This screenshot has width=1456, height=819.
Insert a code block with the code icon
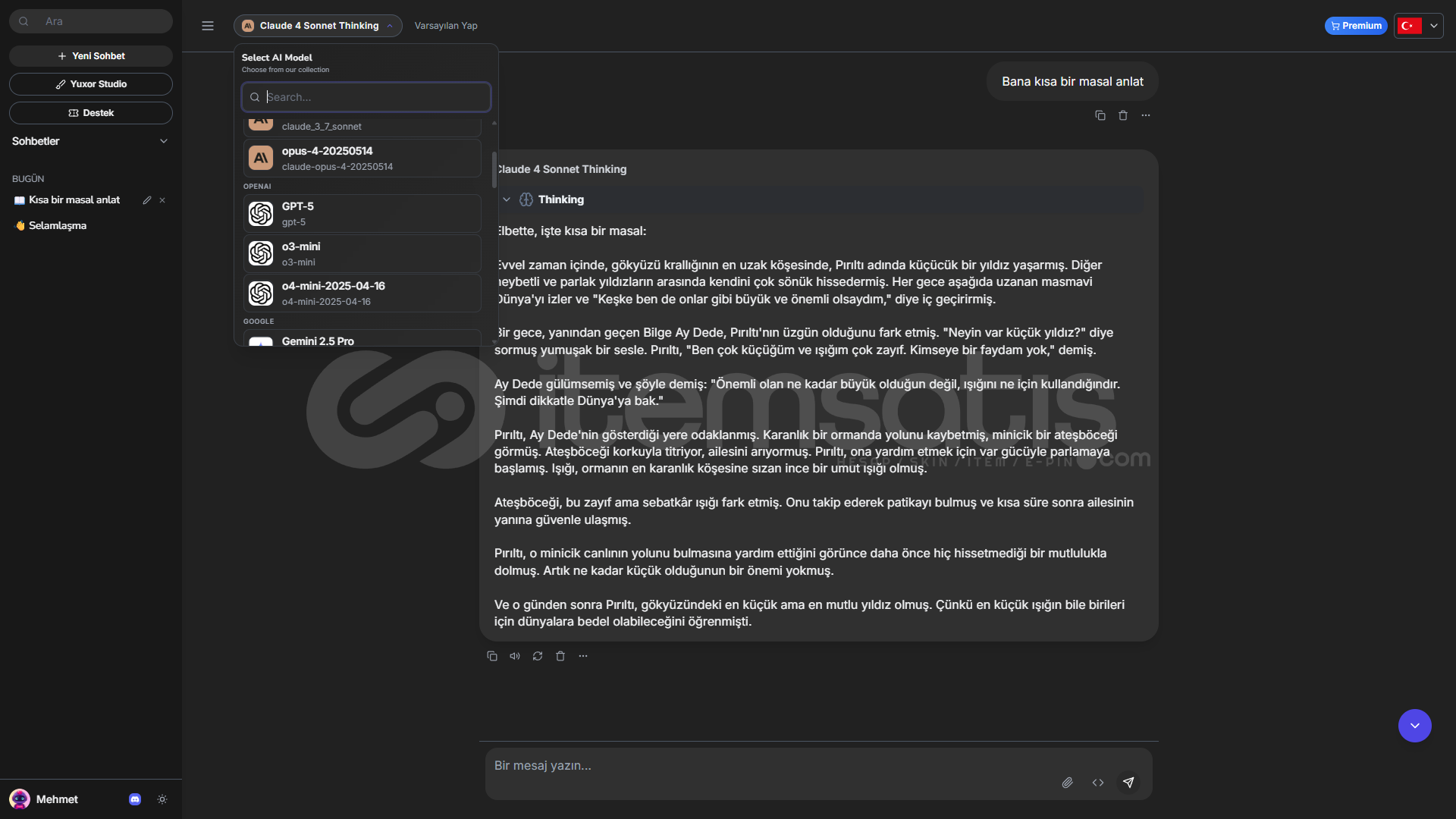click(x=1098, y=783)
